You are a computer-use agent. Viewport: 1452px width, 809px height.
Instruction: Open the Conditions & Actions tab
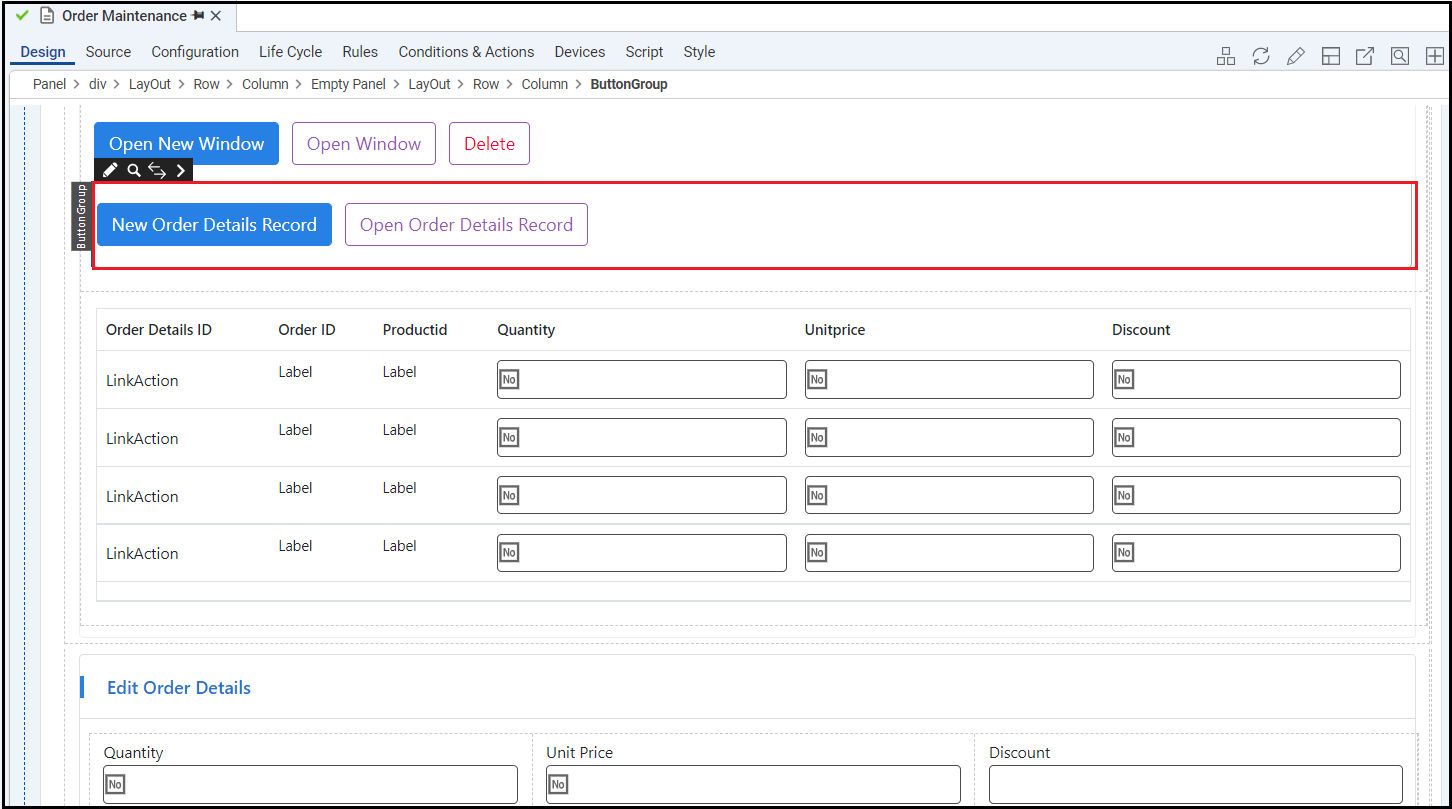coord(466,51)
